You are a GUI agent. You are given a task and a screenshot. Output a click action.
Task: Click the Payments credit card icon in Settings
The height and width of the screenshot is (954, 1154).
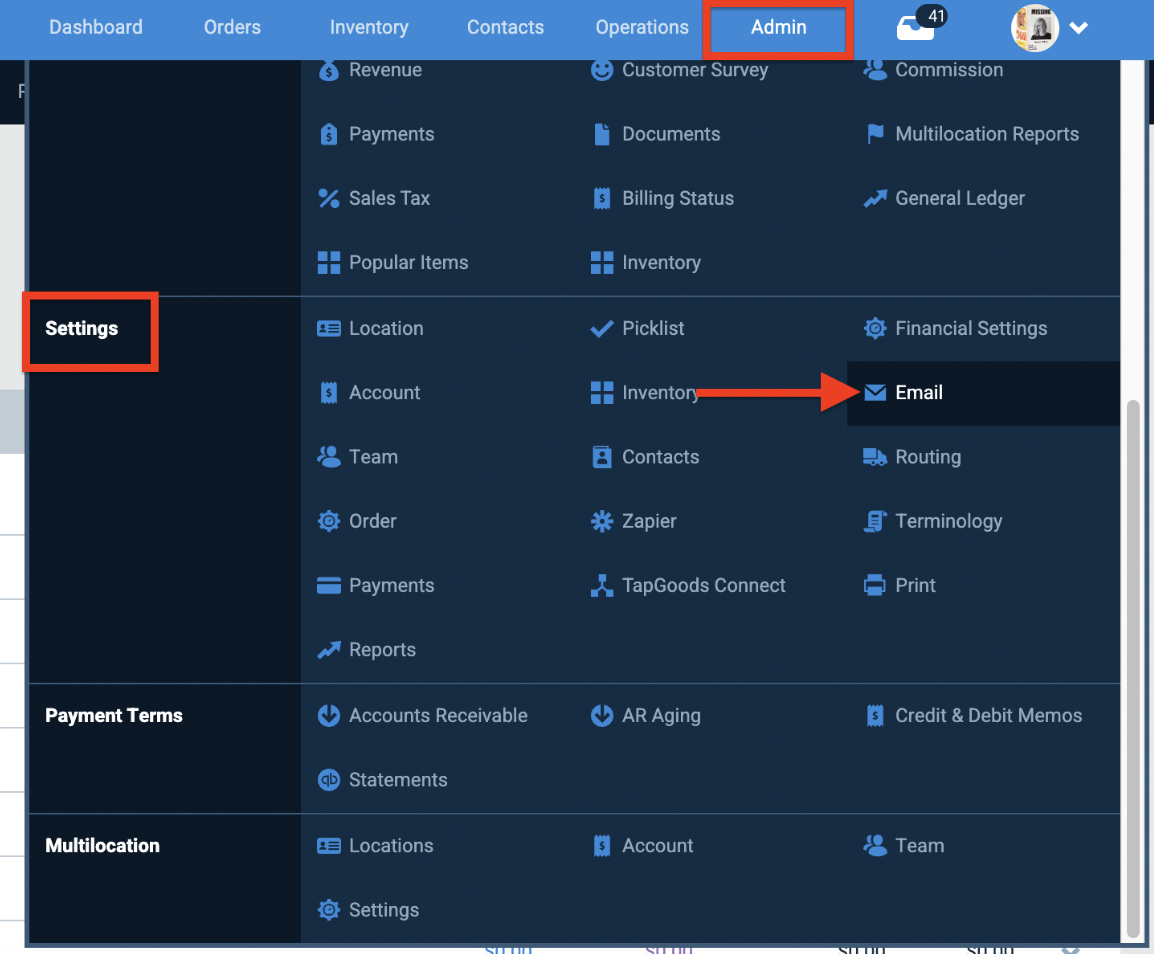(x=328, y=585)
